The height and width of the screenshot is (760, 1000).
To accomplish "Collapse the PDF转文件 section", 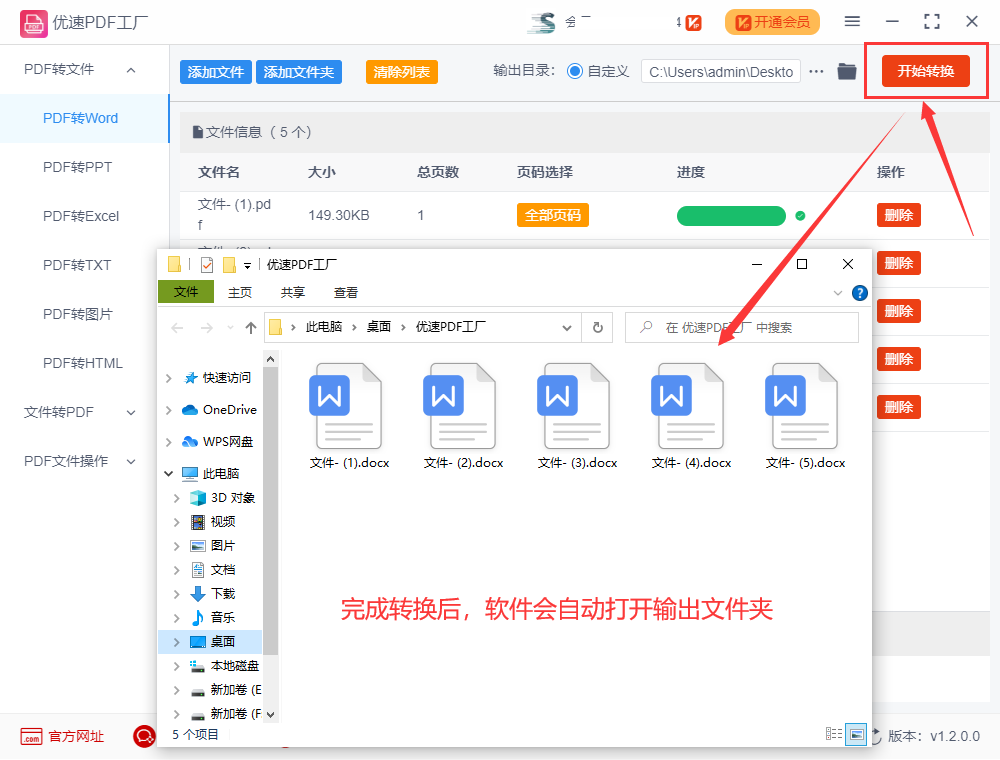I will tap(131, 70).
